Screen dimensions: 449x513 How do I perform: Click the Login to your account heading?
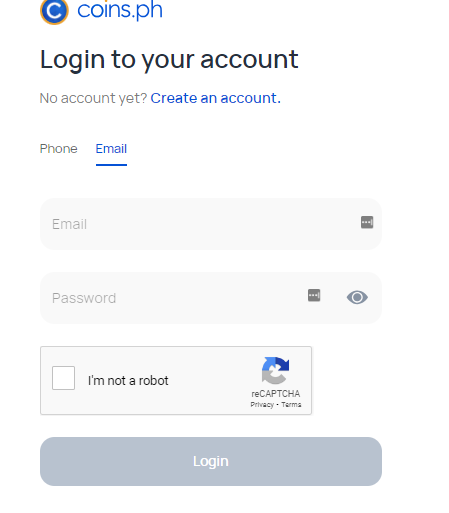click(x=169, y=60)
